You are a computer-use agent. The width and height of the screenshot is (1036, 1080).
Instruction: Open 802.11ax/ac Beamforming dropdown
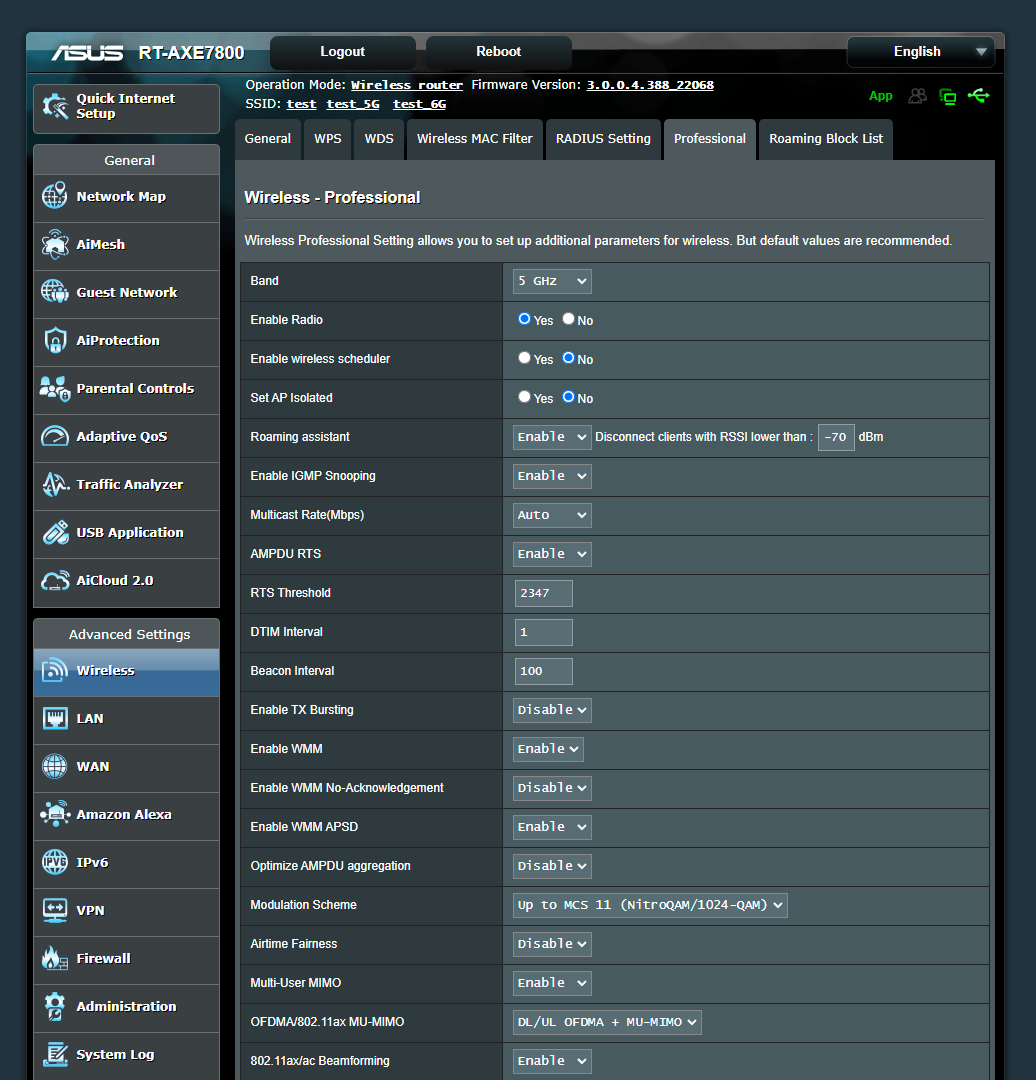[x=552, y=1061]
